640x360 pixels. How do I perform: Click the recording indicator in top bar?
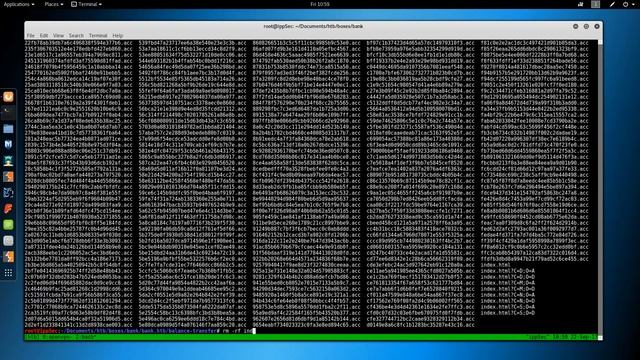click(x=580, y=4)
